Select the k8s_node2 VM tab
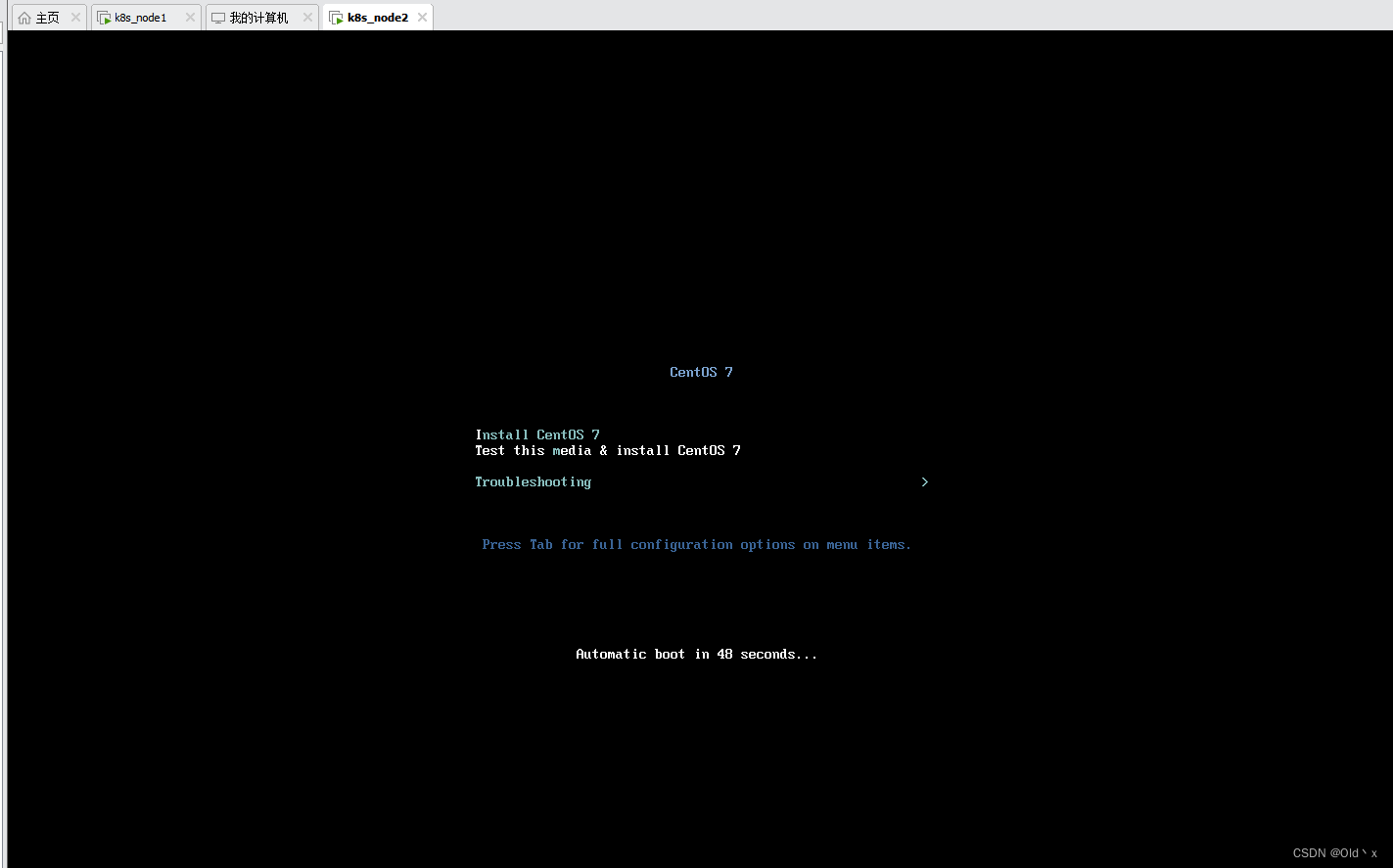Image resolution: width=1393 pixels, height=868 pixels. (377, 18)
